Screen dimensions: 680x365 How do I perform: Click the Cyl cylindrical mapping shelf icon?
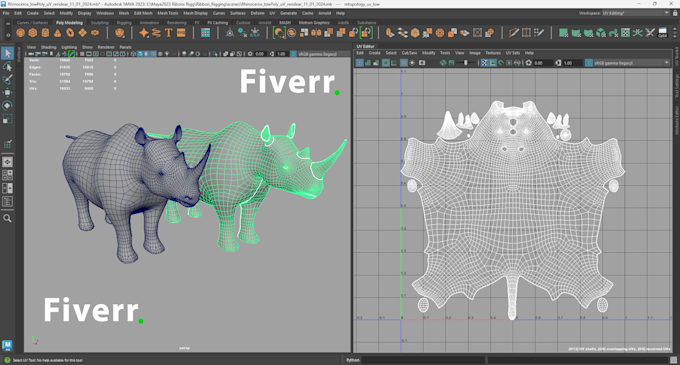click(x=662, y=33)
